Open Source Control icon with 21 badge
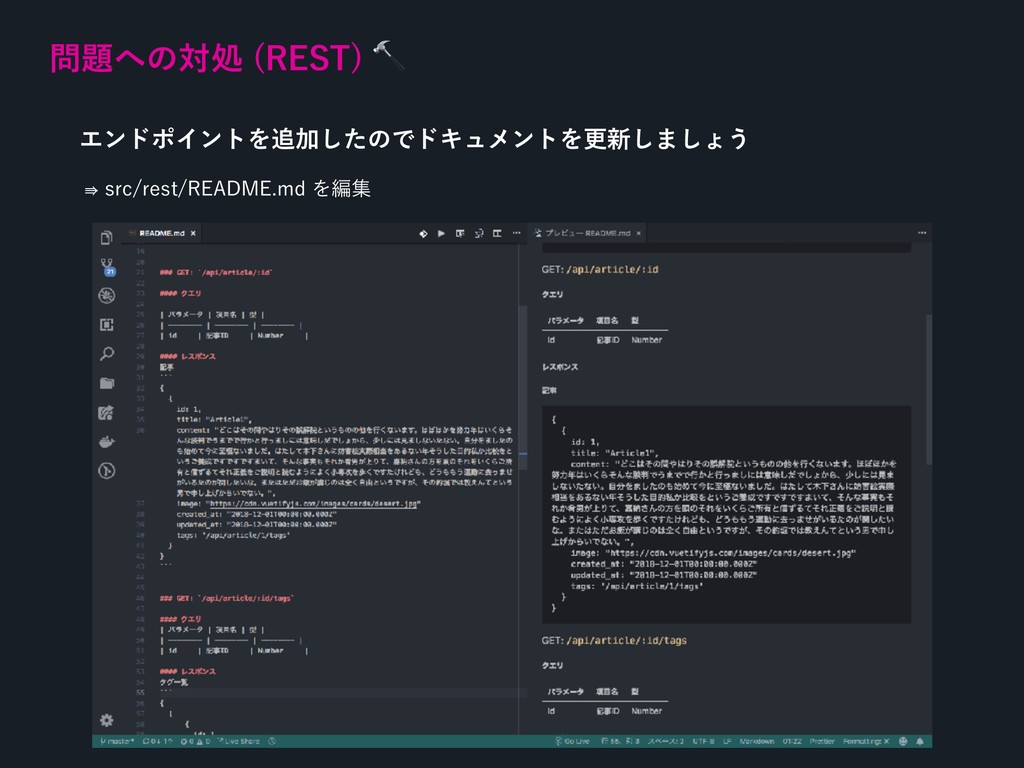This screenshot has width=1024, height=768. (x=107, y=266)
